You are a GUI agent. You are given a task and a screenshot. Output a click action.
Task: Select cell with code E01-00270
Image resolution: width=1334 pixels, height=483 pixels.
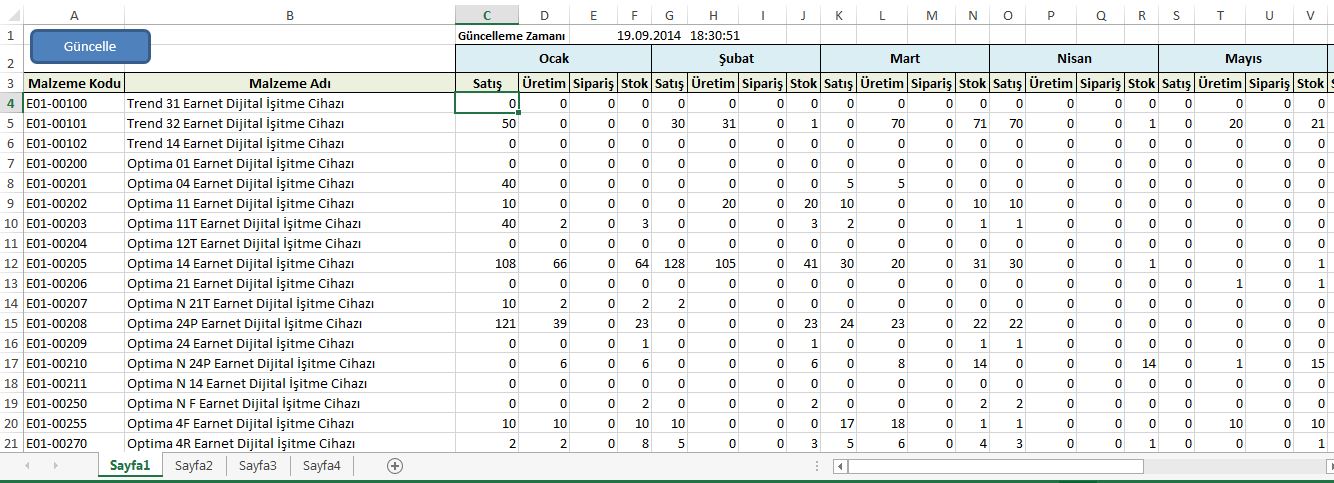(x=75, y=443)
